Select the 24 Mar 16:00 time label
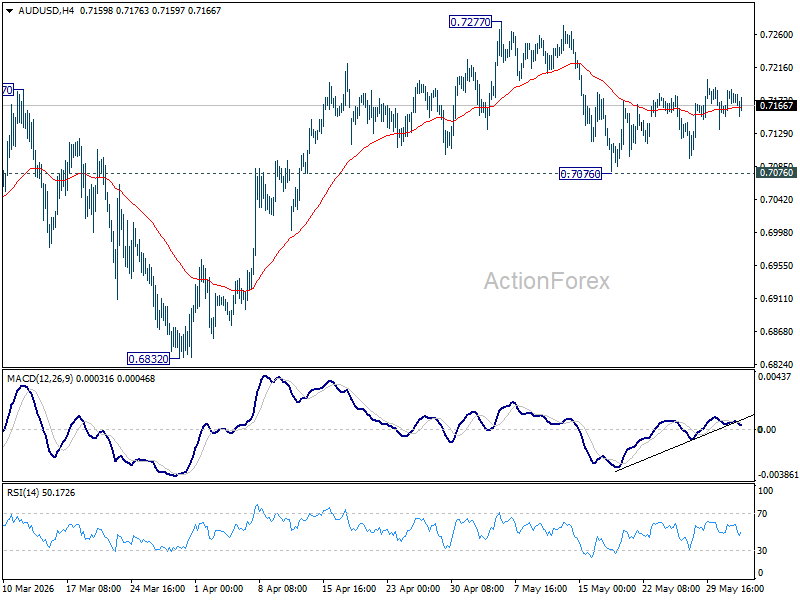This screenshot has width=800, height=600. pyautogui.click(x=158, y=589)
